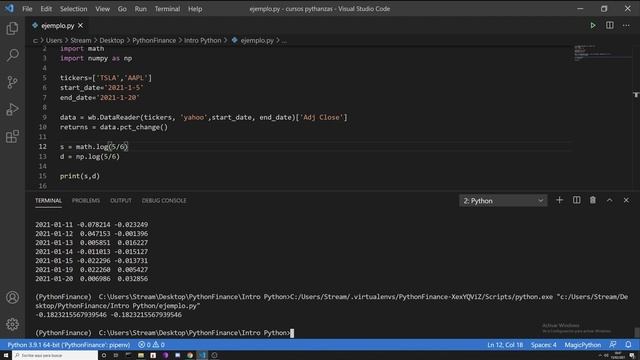The width and height of the screenshot is (640, 360).
Task: Change indentation via 'Spaces: 4'
Action: coord(544,345)
